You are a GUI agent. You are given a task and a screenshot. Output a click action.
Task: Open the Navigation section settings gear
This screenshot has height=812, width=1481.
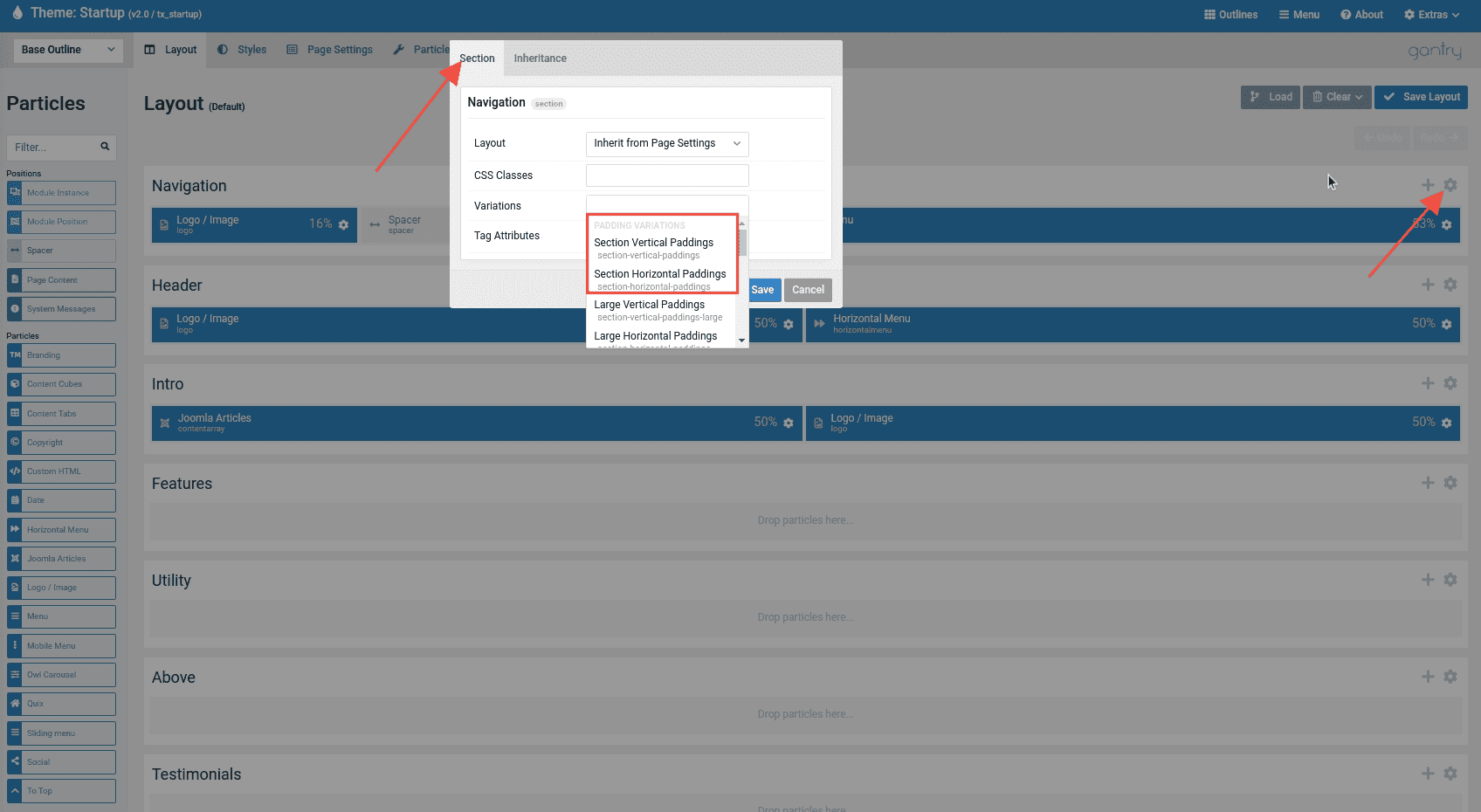[1450, 185]
